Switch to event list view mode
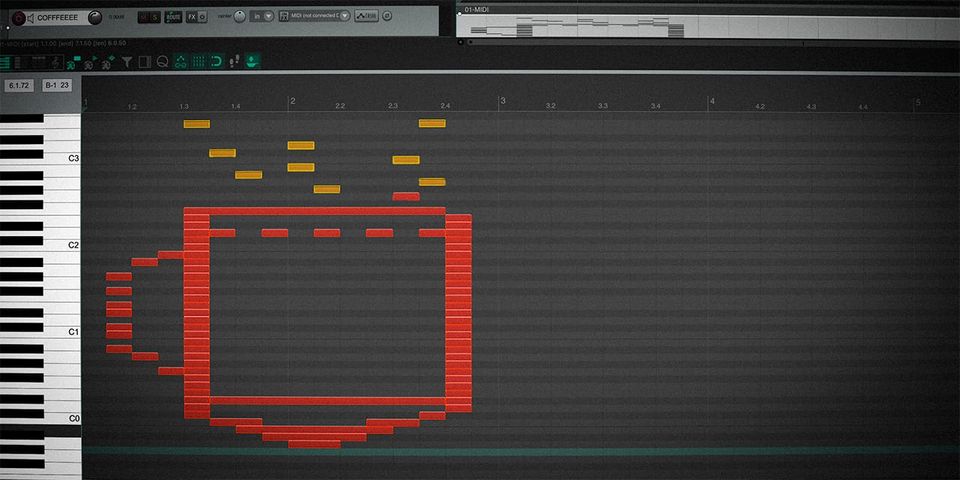Viewport: 960px width, 480px height. (38, 62)
